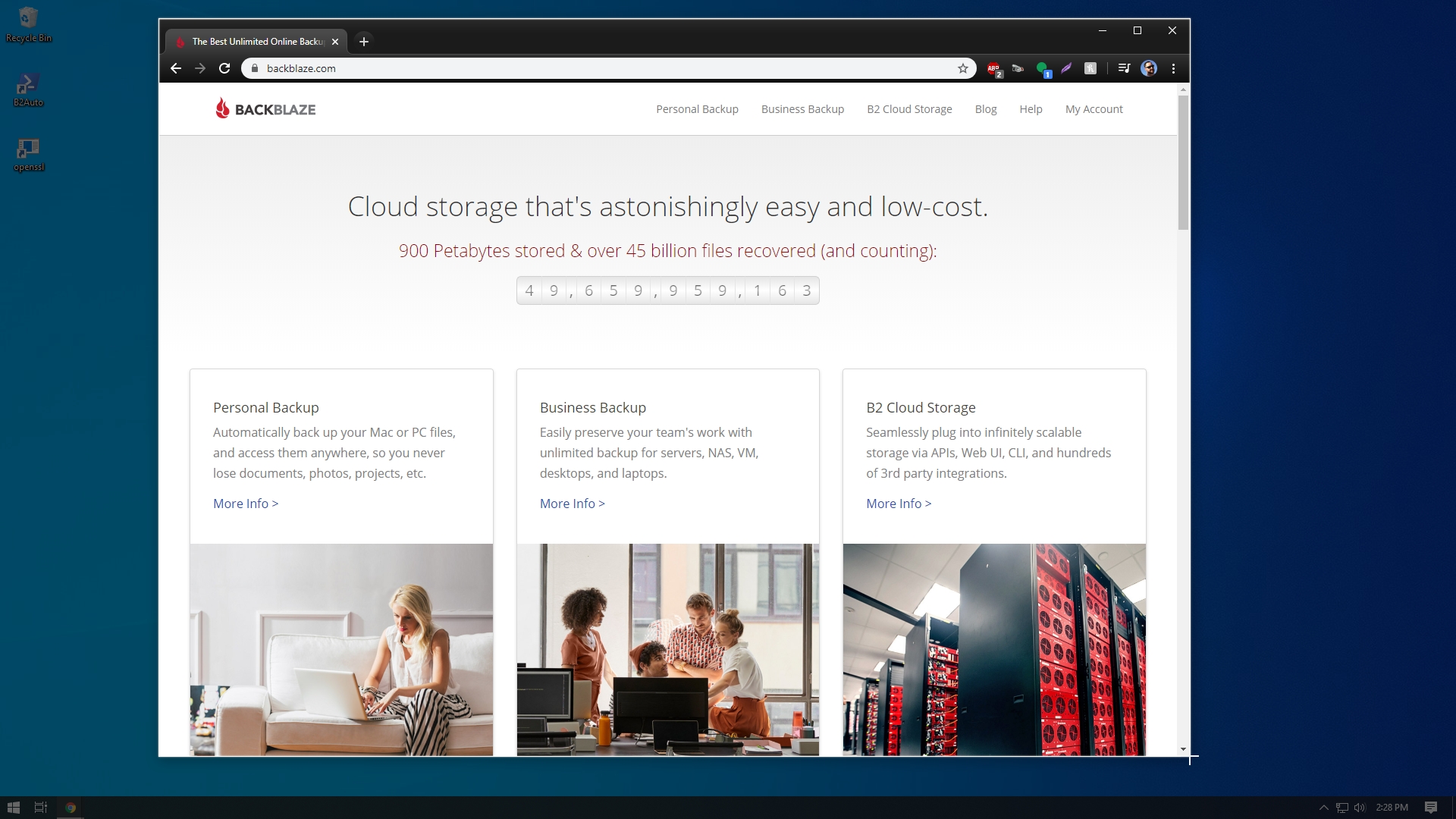Click the browser forward arrow
1456x819 pixels.
click(200, 68)
